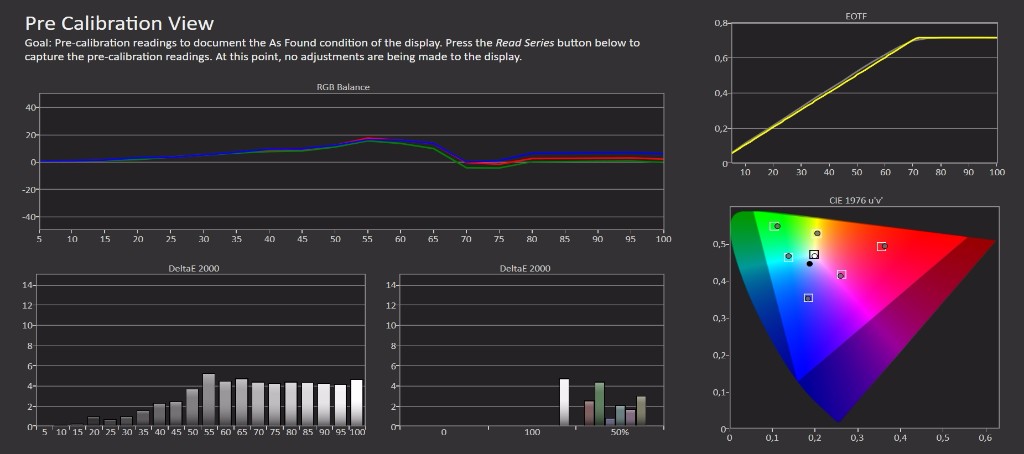Select the RGB Balance chart title
This screenshot has width=1024, height=454.
[343, 87]
